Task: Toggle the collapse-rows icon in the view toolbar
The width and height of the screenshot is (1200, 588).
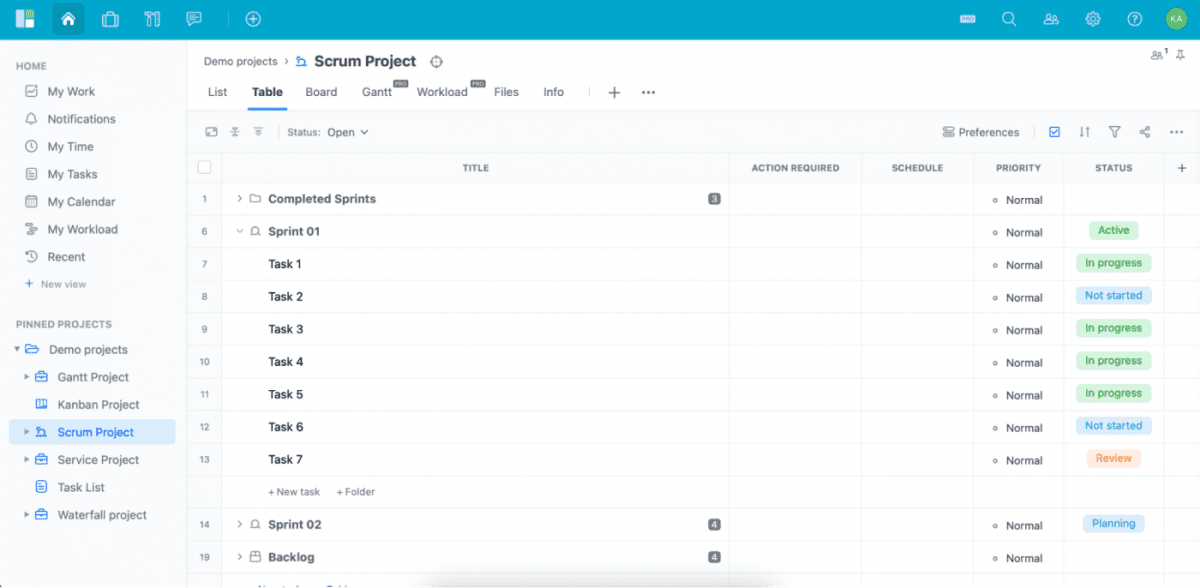Action: click(236, 131)
